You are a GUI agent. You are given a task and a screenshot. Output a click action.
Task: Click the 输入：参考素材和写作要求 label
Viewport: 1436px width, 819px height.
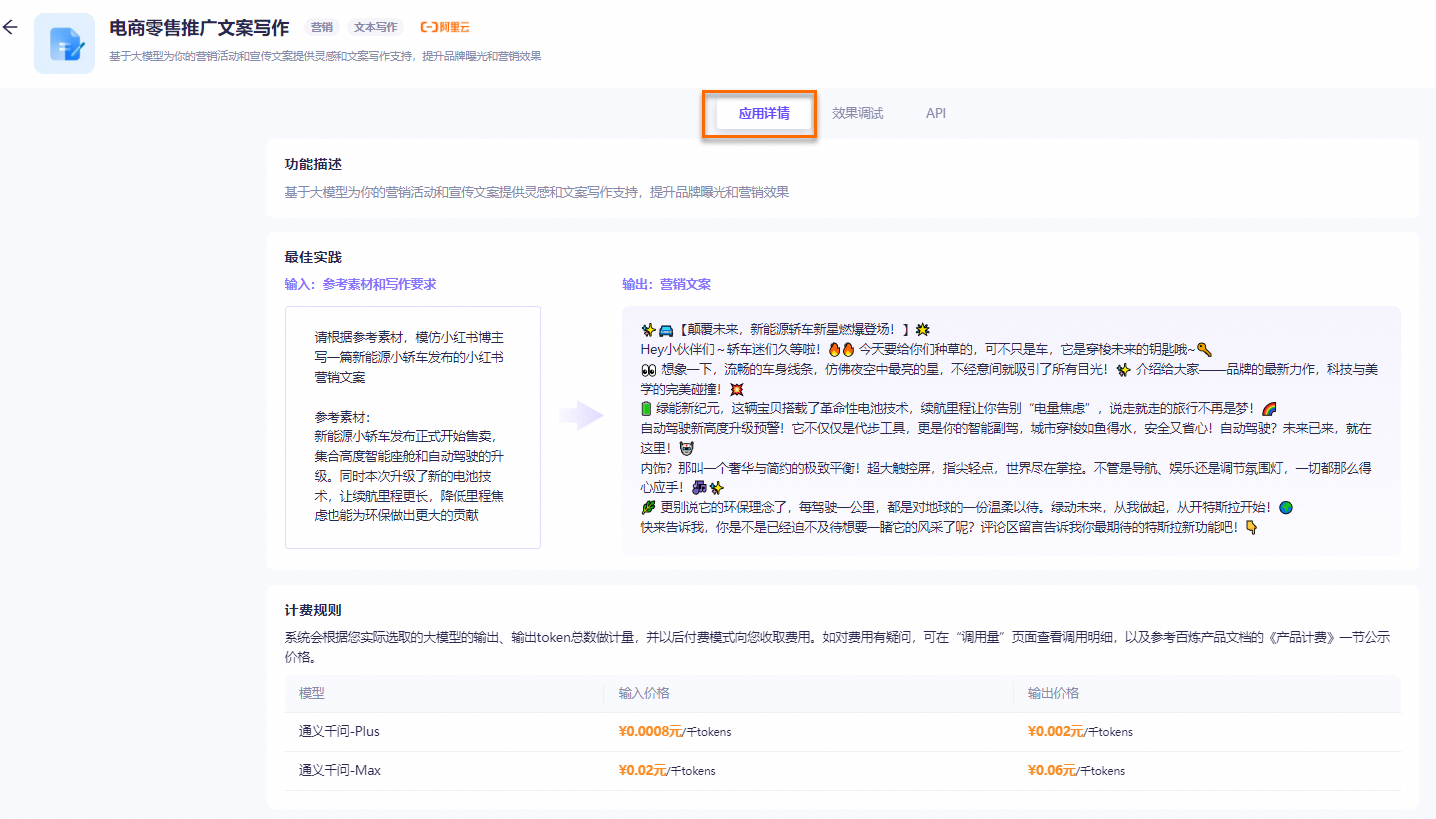tap(360, 284)
